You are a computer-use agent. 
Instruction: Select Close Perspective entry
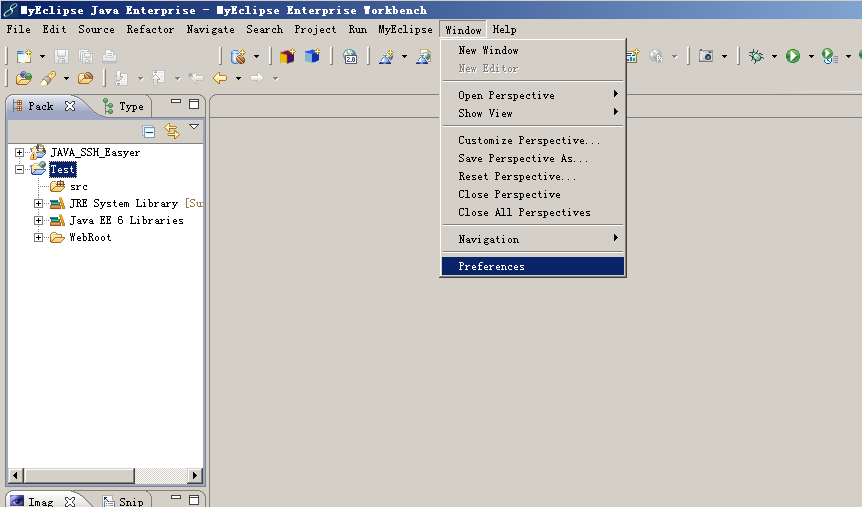click(533, 194)
